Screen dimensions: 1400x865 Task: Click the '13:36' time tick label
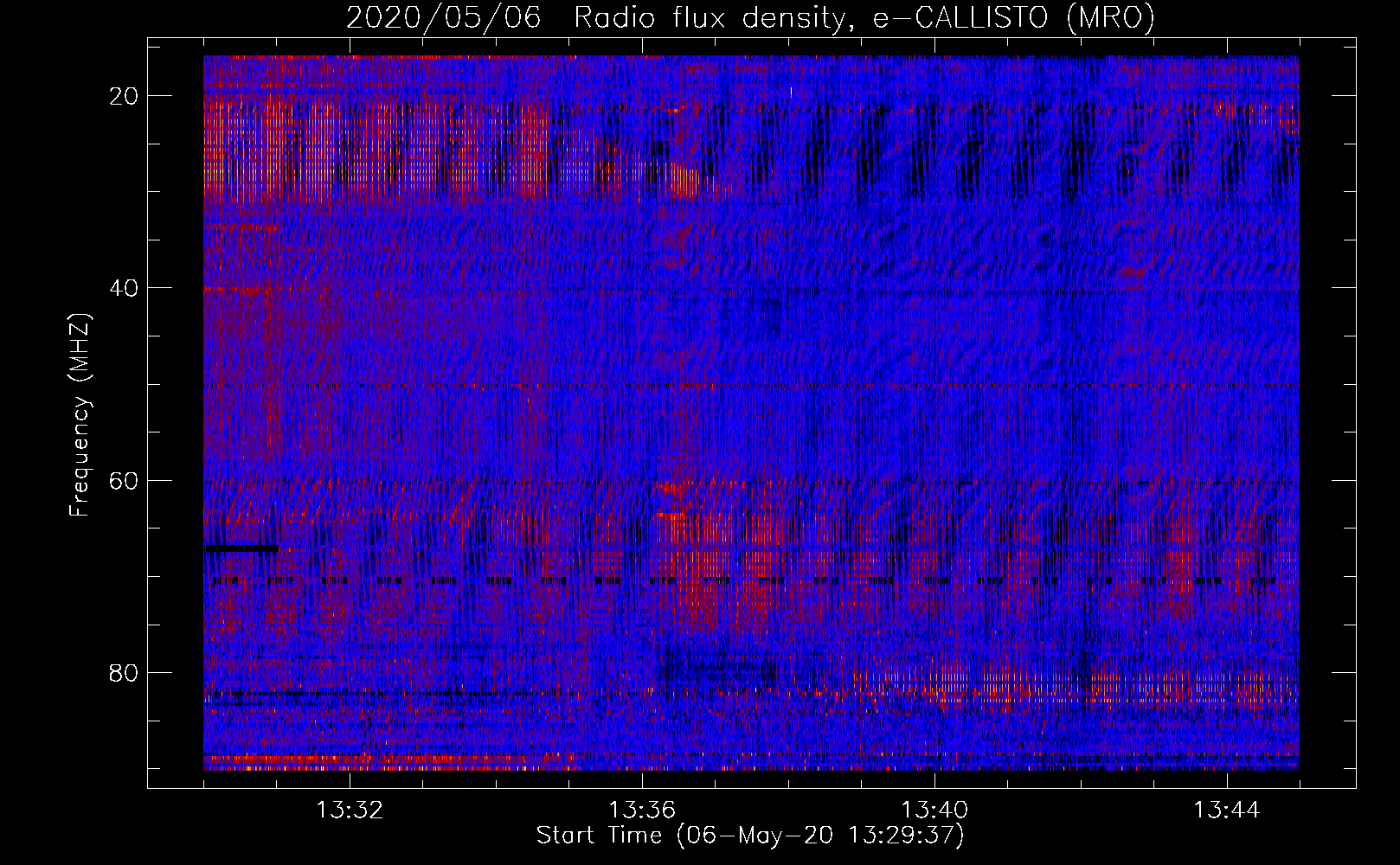click(642, 811)
